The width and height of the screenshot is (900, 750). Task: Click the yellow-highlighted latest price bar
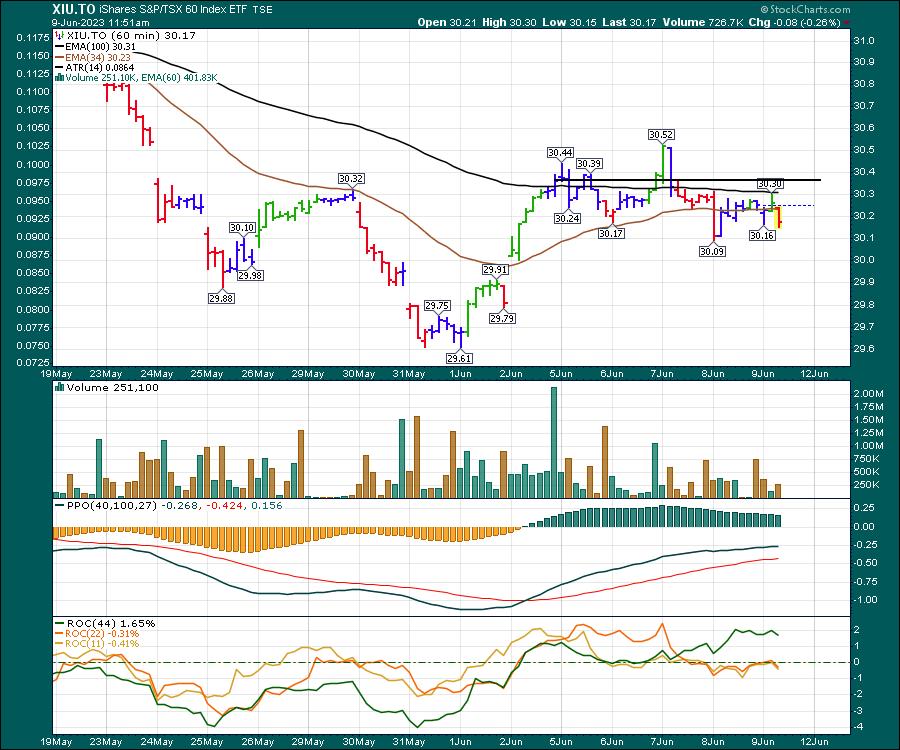click(778, 218)
